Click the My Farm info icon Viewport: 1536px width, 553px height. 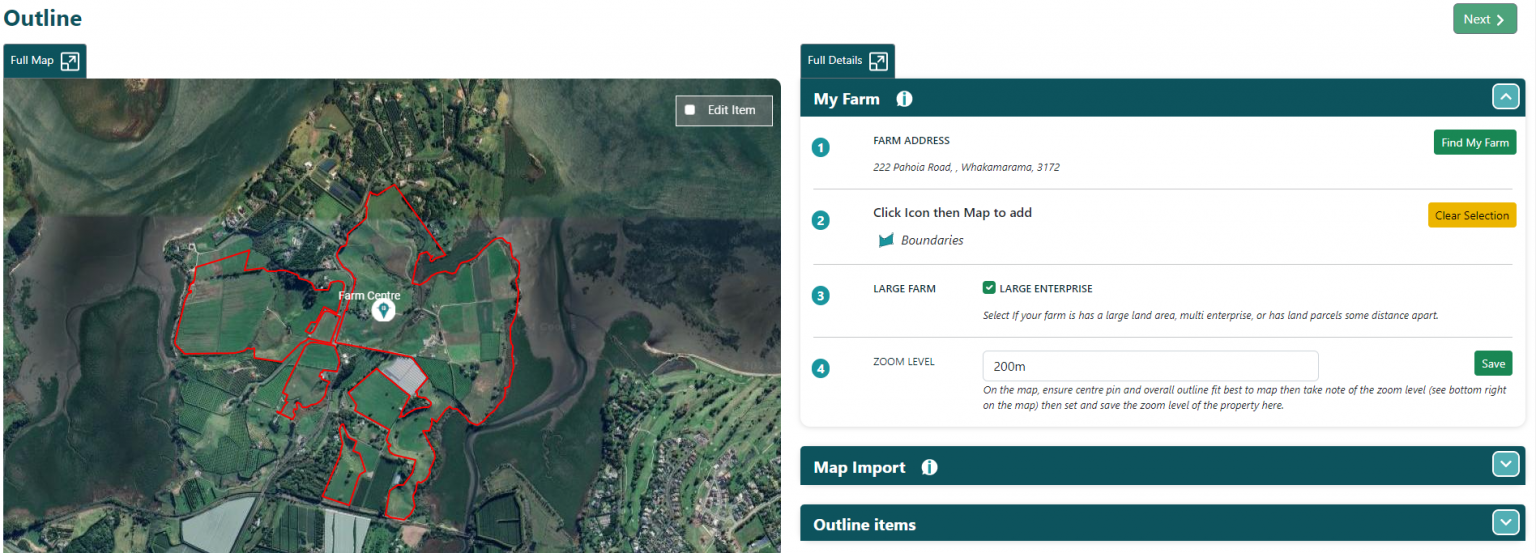pos(904,99)
